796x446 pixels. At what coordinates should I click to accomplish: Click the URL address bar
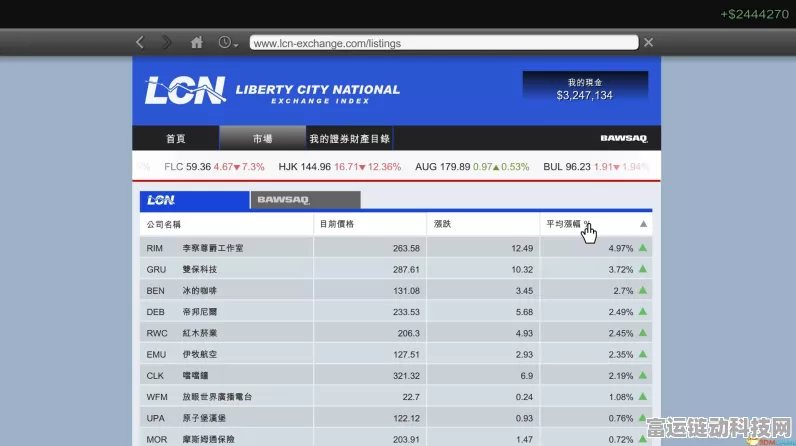(x=444, y=43)
